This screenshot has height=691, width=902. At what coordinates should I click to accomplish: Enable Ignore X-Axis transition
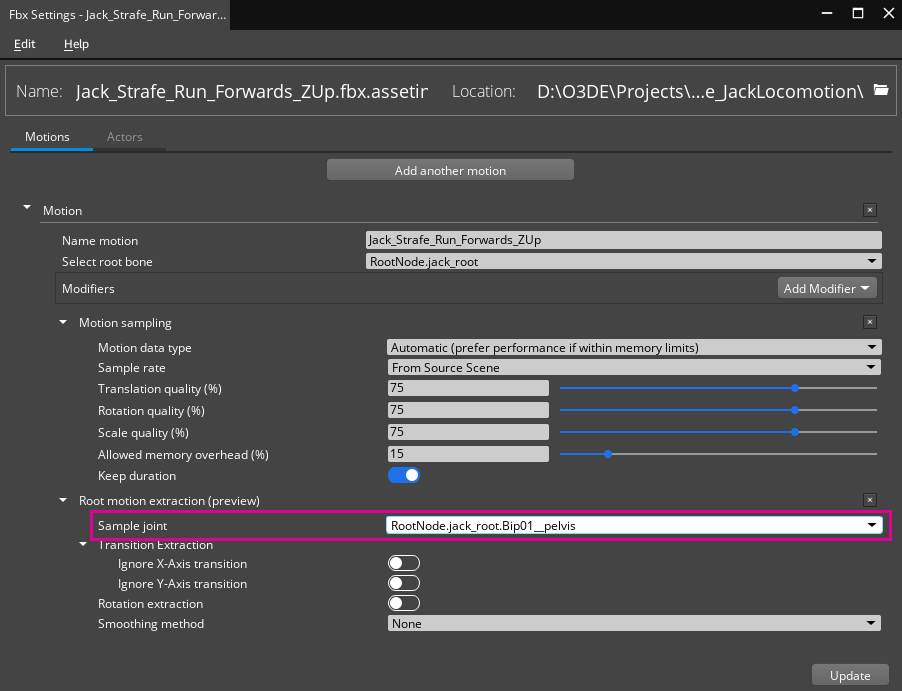click(x=404, y=563)
